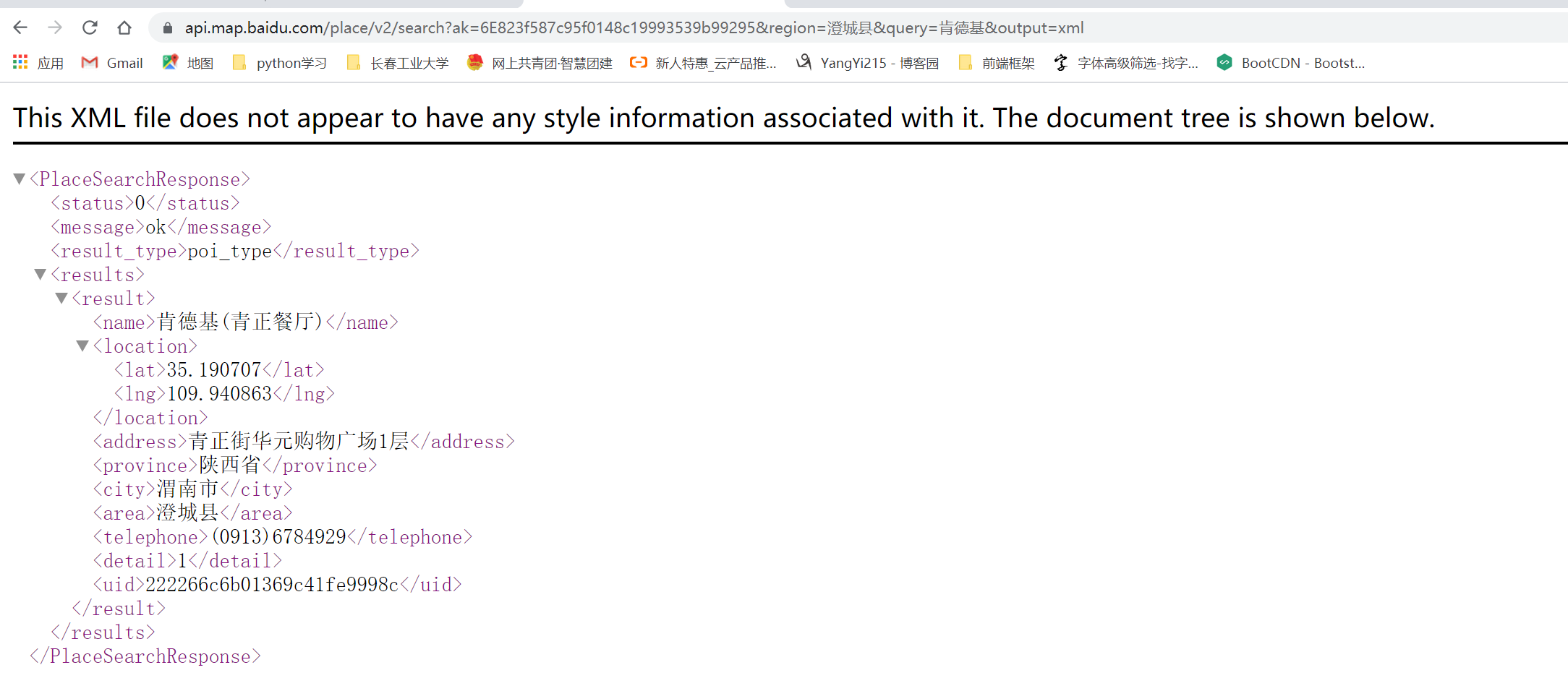Open the YangYi215 博客园 bookmark
The image size is (1568, 691).
tap(867, 63)
